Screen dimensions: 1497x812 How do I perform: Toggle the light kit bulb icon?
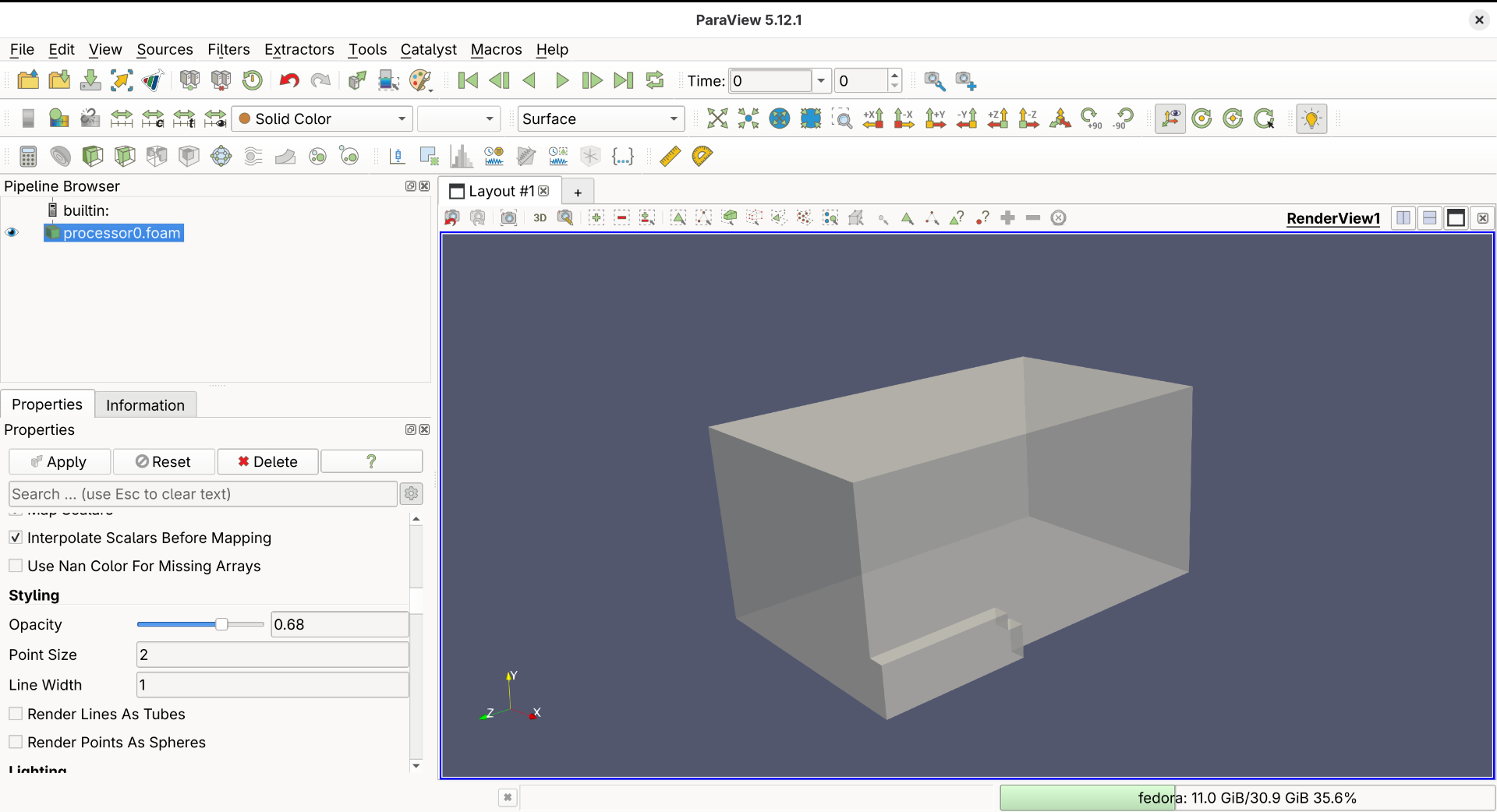click(x=1311, y=118)
